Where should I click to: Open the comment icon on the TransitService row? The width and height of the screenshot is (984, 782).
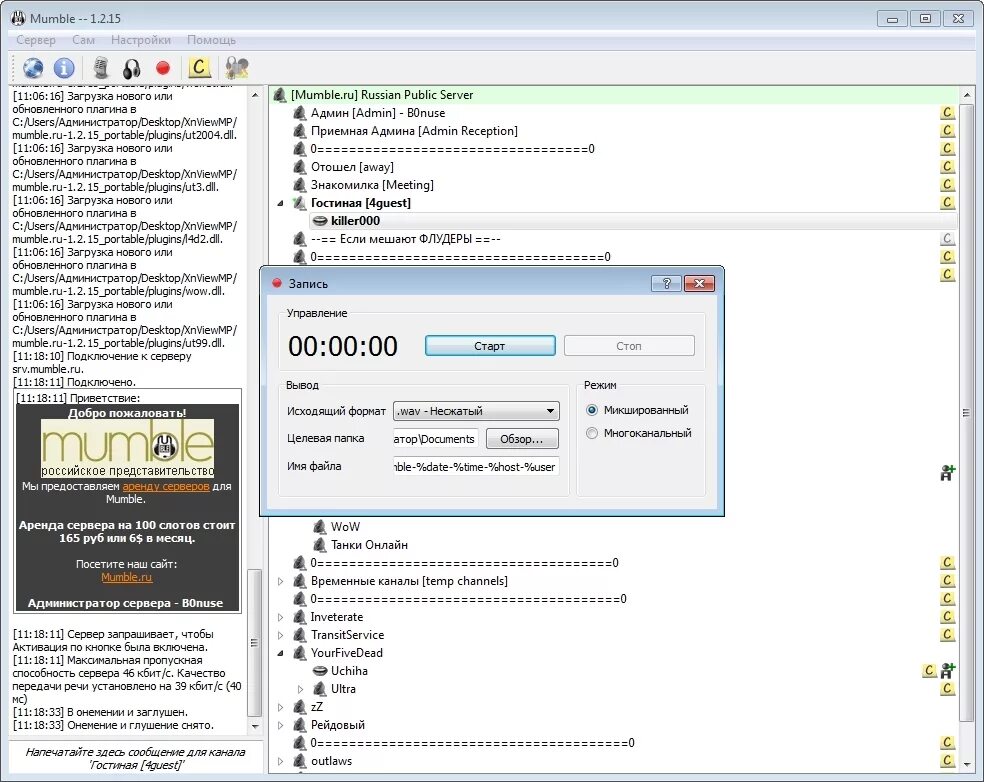tap(948, 635)
